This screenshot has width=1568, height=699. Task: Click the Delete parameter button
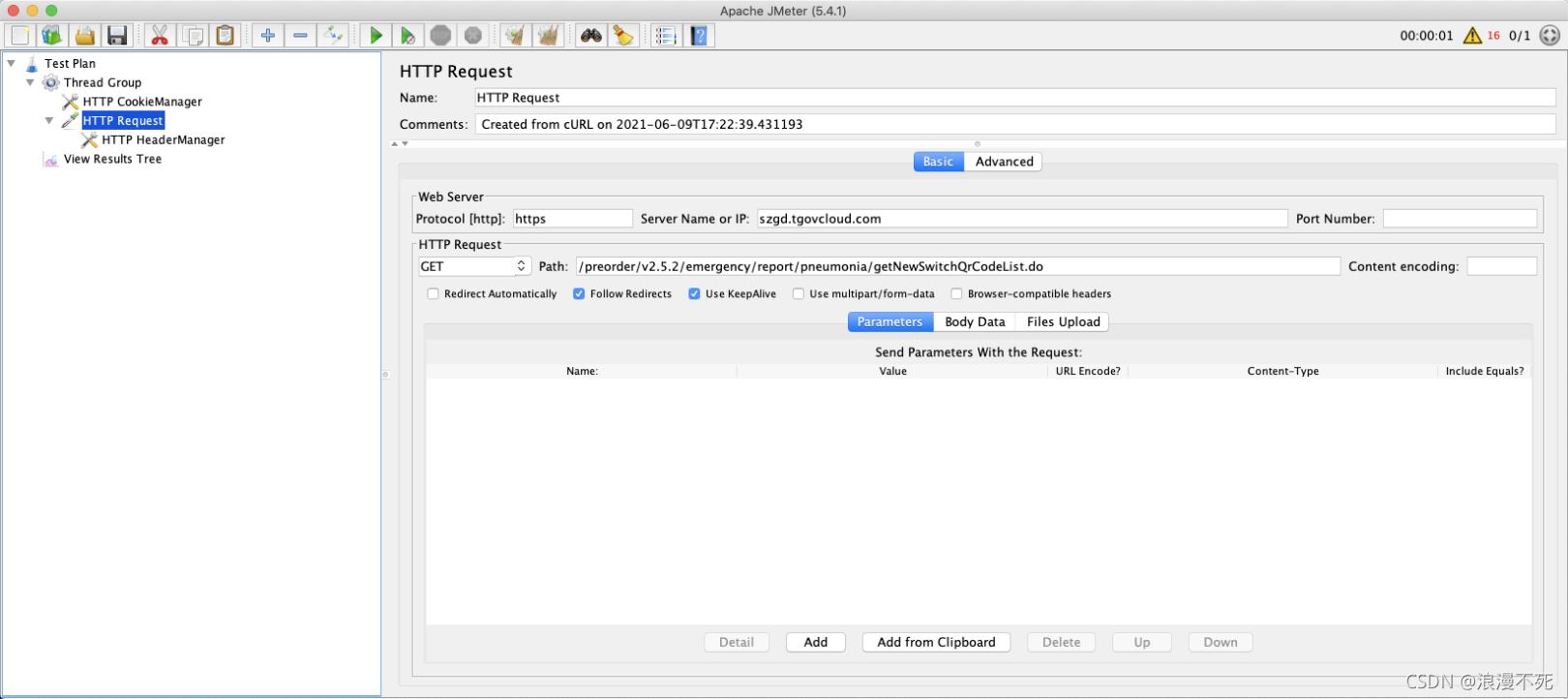click(x=1062, y=643)
